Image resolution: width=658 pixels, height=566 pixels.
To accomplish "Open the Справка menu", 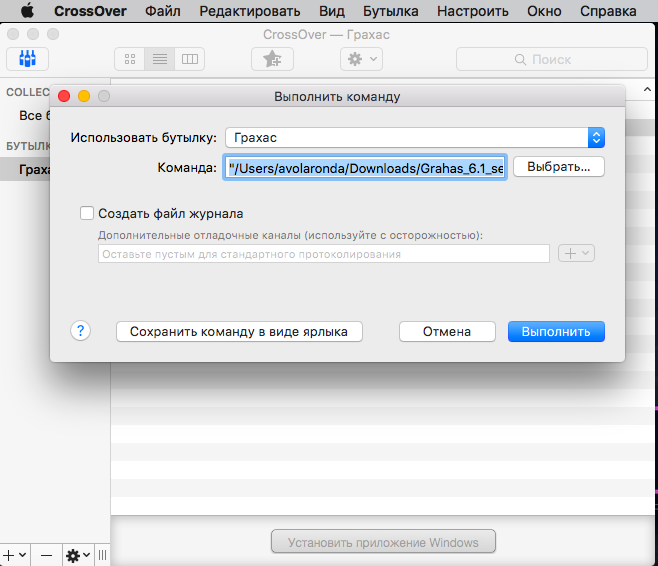I will pos(608,11).
